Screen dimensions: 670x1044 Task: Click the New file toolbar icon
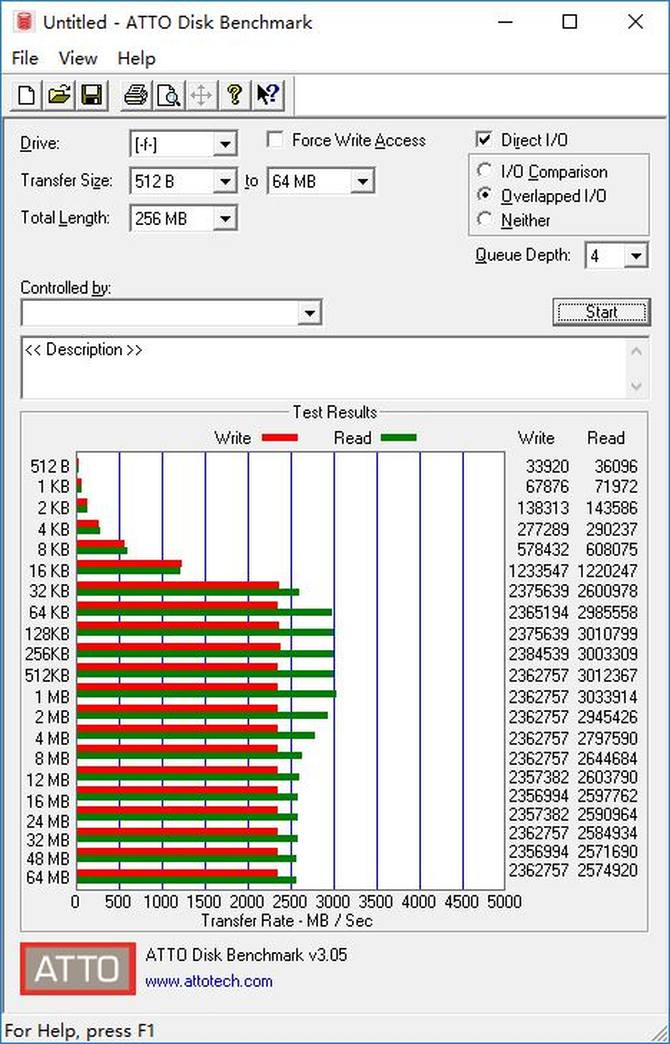point(26,95)
